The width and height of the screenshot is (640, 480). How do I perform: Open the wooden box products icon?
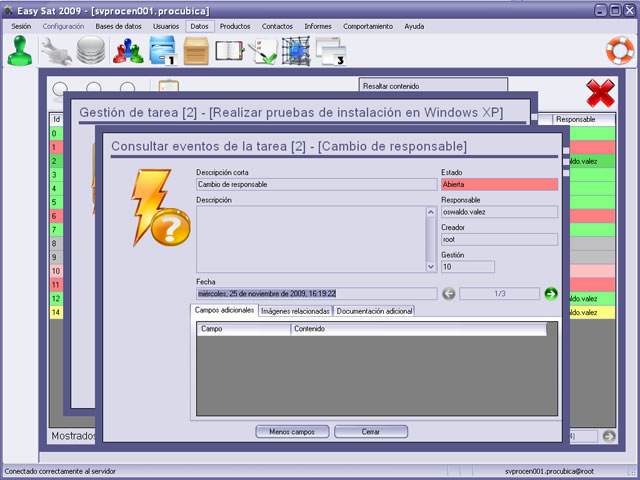point(196,51)
